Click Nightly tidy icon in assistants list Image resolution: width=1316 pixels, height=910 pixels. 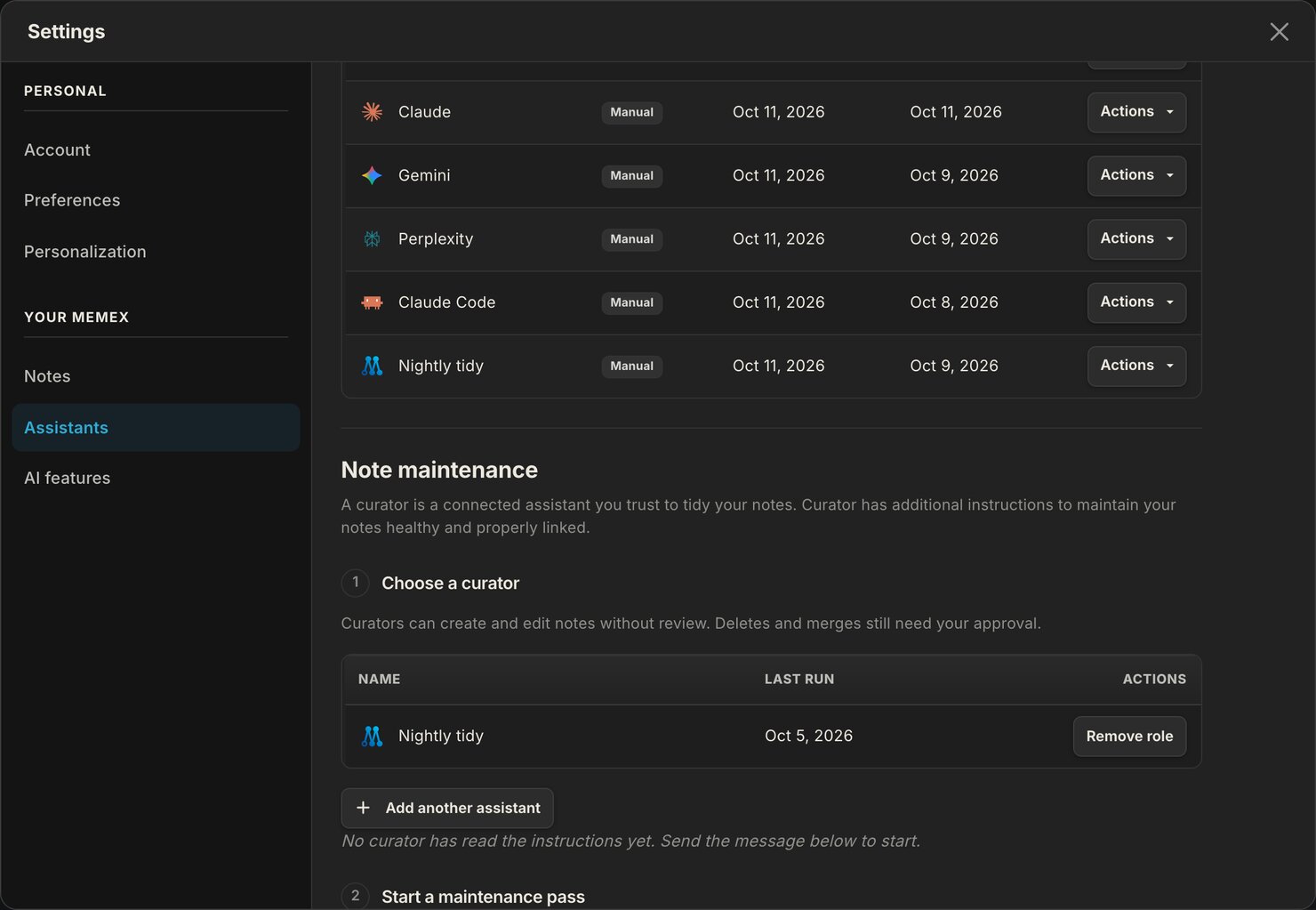[372, 366]
